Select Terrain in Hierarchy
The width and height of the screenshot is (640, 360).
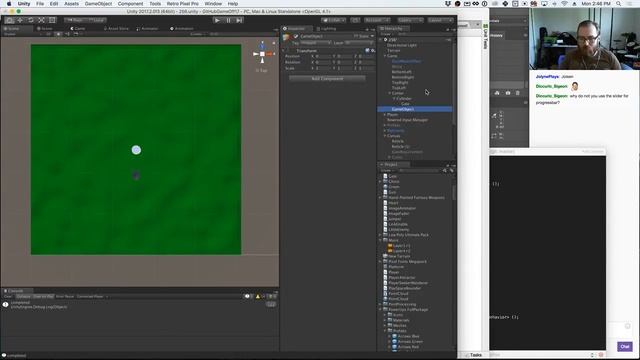[x=393, y=51]
